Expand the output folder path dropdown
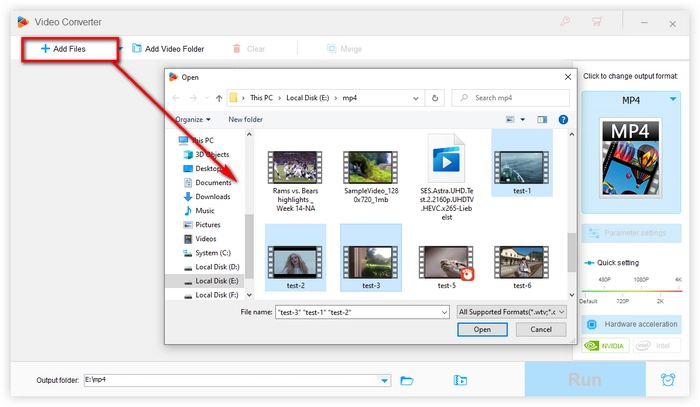Screen dimensions: 700x407 tap(385, 380)
